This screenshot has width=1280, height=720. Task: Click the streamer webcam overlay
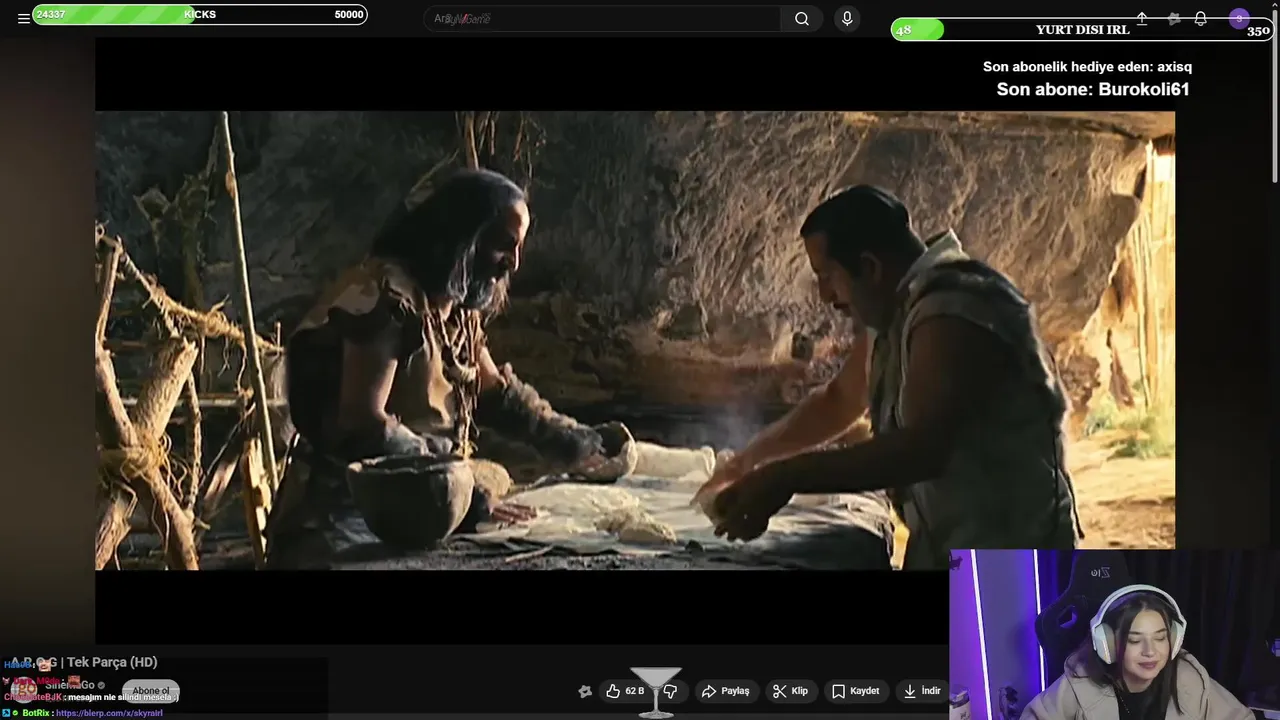1114,634
